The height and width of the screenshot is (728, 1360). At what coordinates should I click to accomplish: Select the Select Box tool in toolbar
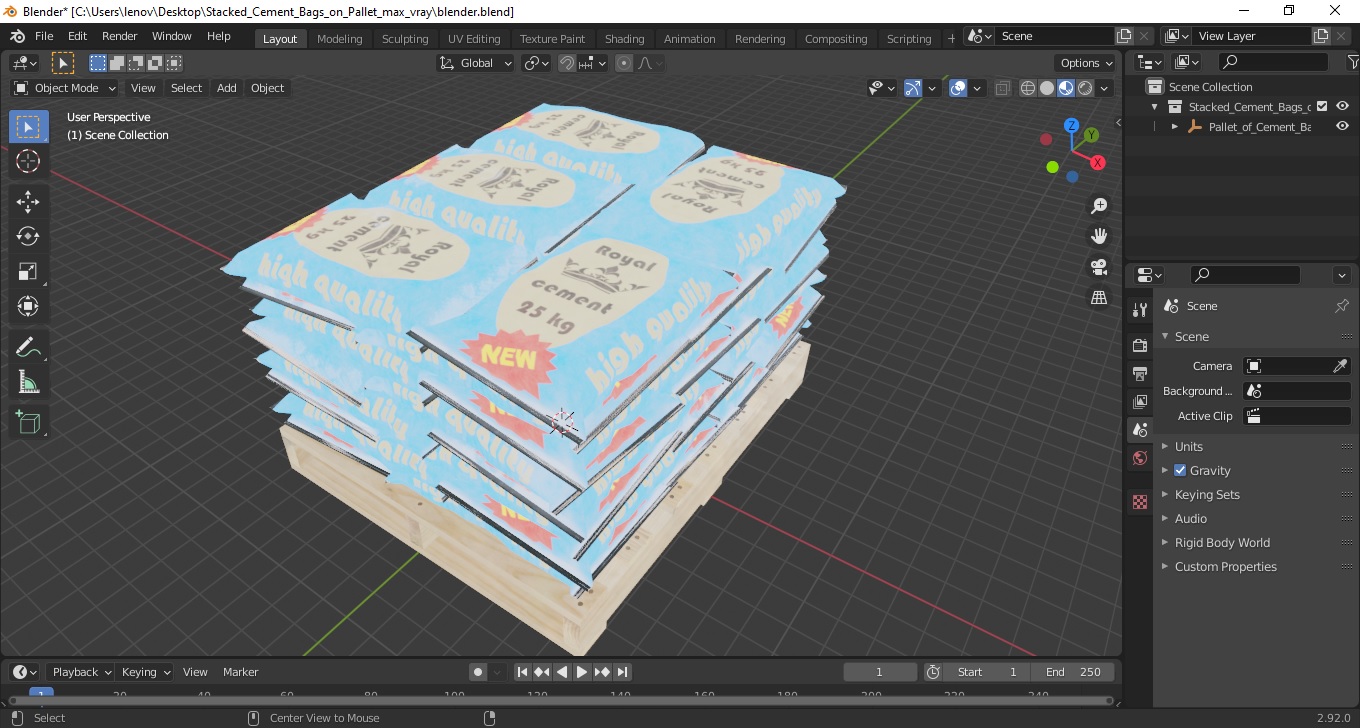(28, 127)
